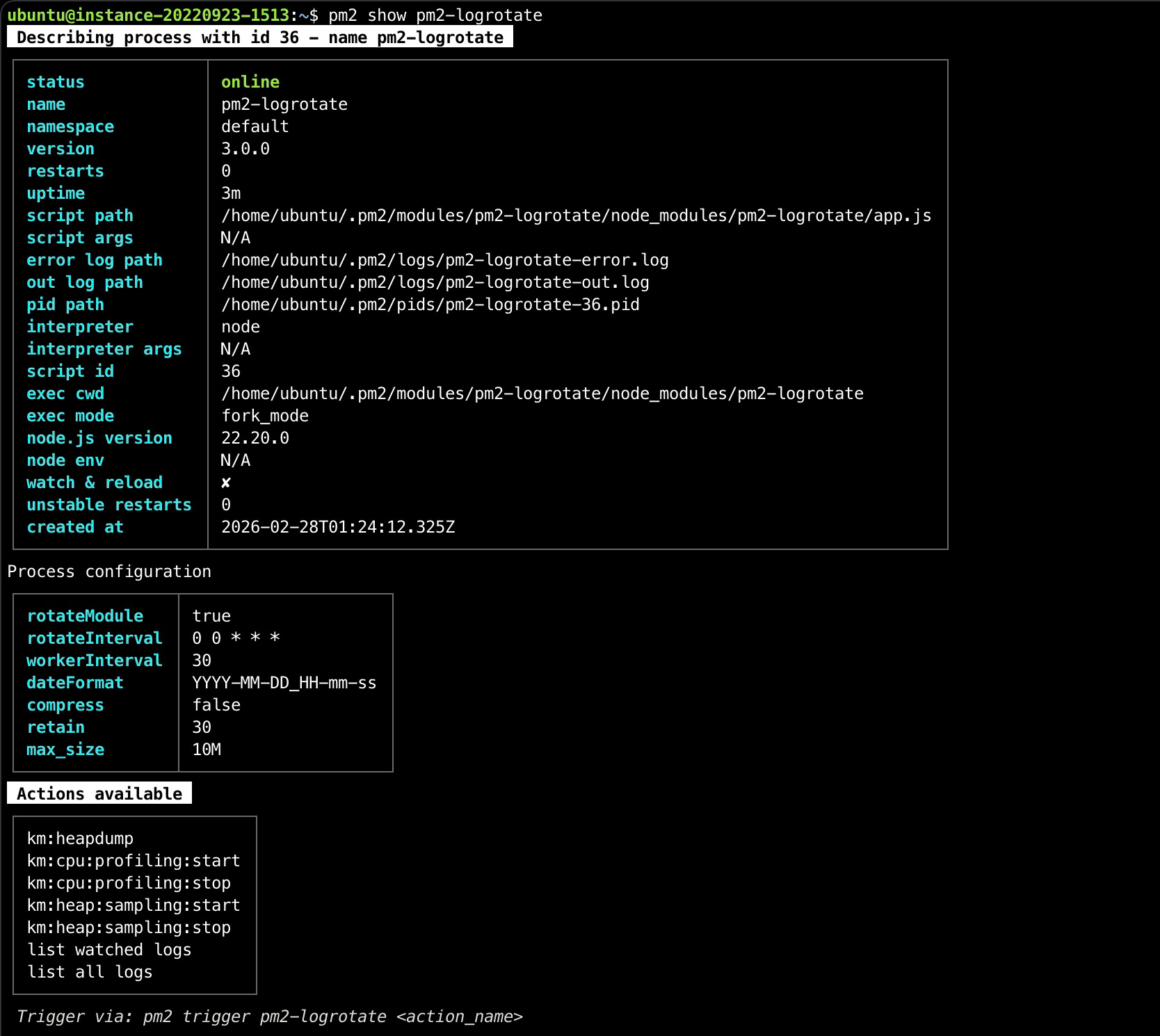
Task: Click the script path ending in app.js
Action: click(576, 216)
